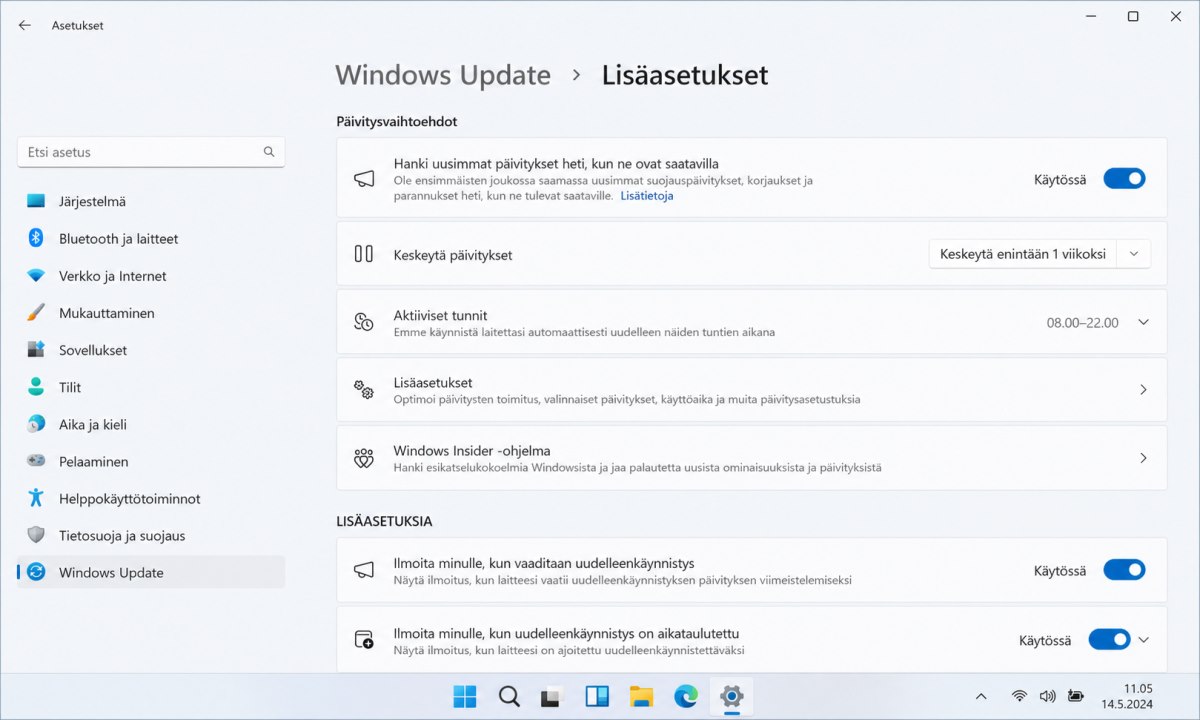Click icon beside Ilmoita minulle, kun vaaditaan uudelleenkäynnistys
Image resolution: width=1200 pixels, height=720 pixels.
(x=364, y=570)
